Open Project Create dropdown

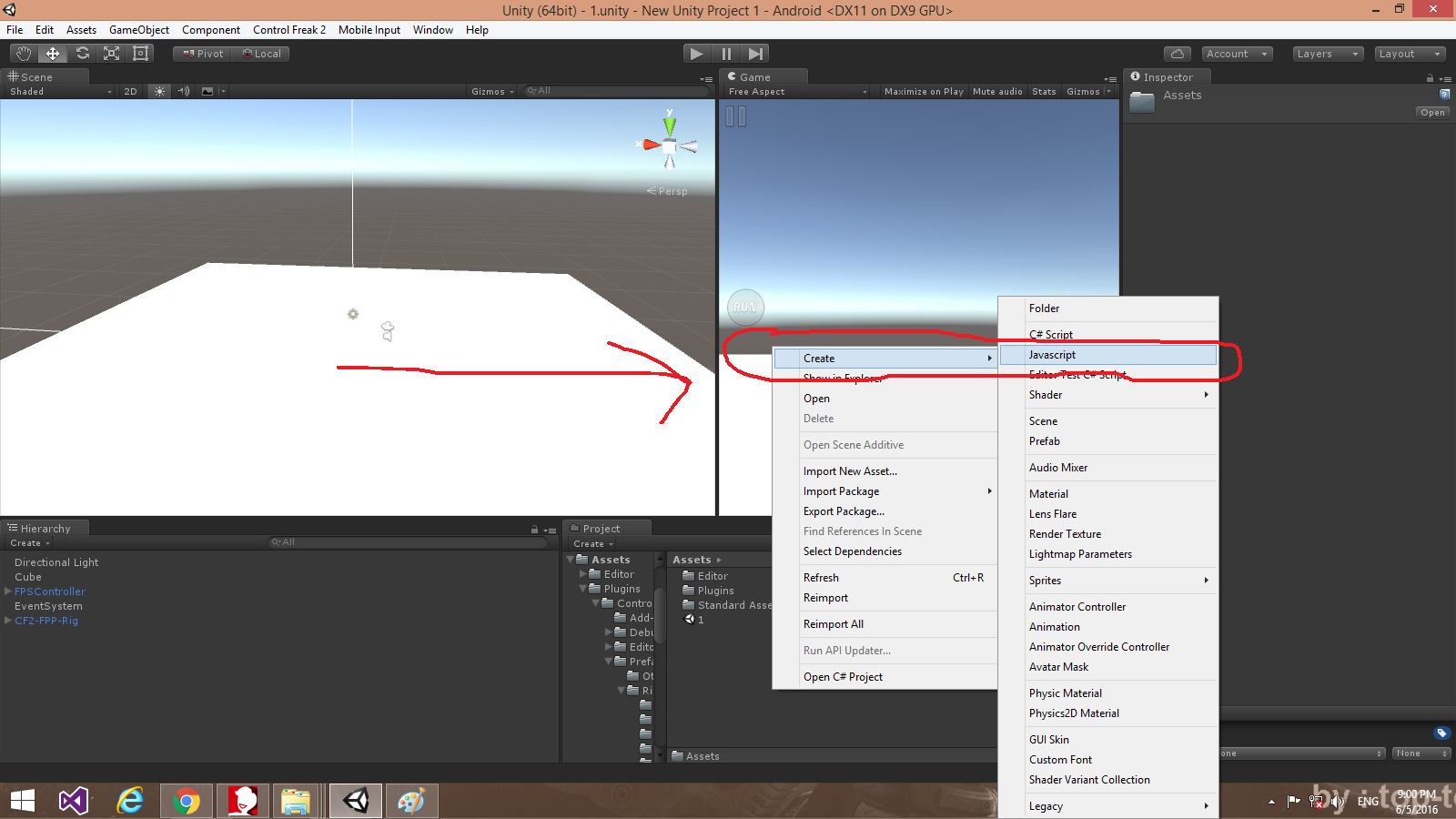click(593, 544)
